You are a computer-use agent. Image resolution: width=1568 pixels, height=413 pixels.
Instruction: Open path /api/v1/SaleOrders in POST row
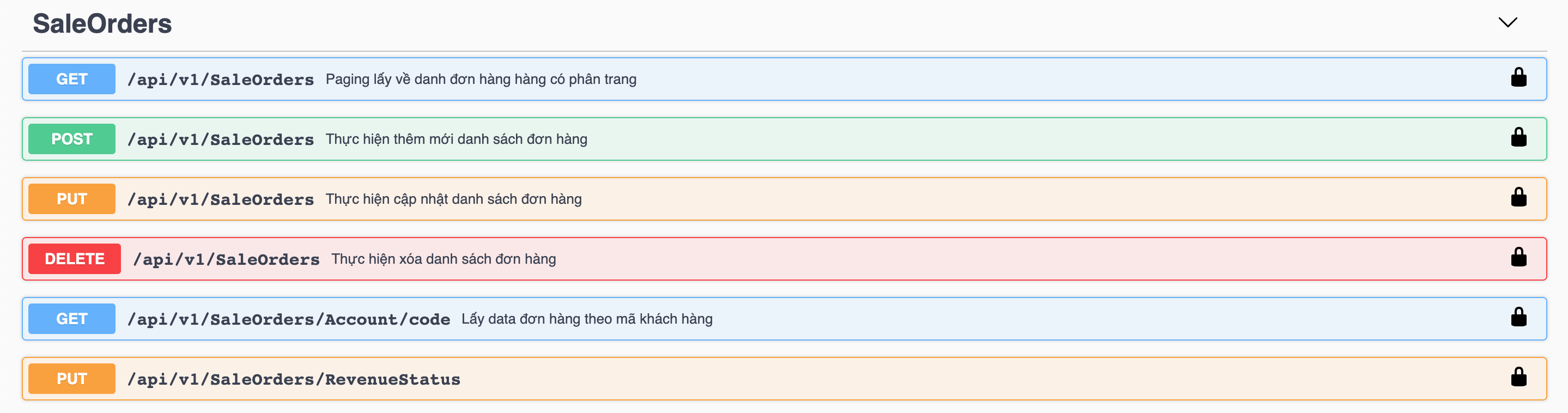[x=220, y=139]
